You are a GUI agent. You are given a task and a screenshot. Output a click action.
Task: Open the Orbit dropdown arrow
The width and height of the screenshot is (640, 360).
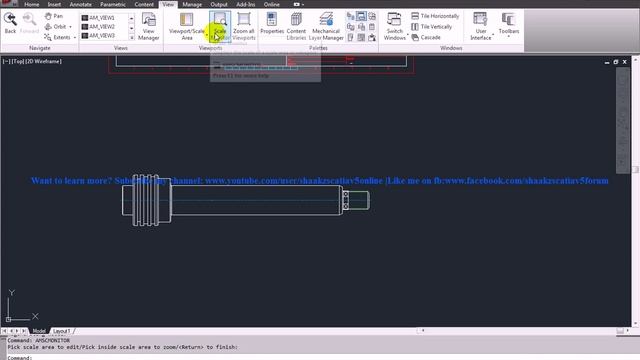click(70, 27)
